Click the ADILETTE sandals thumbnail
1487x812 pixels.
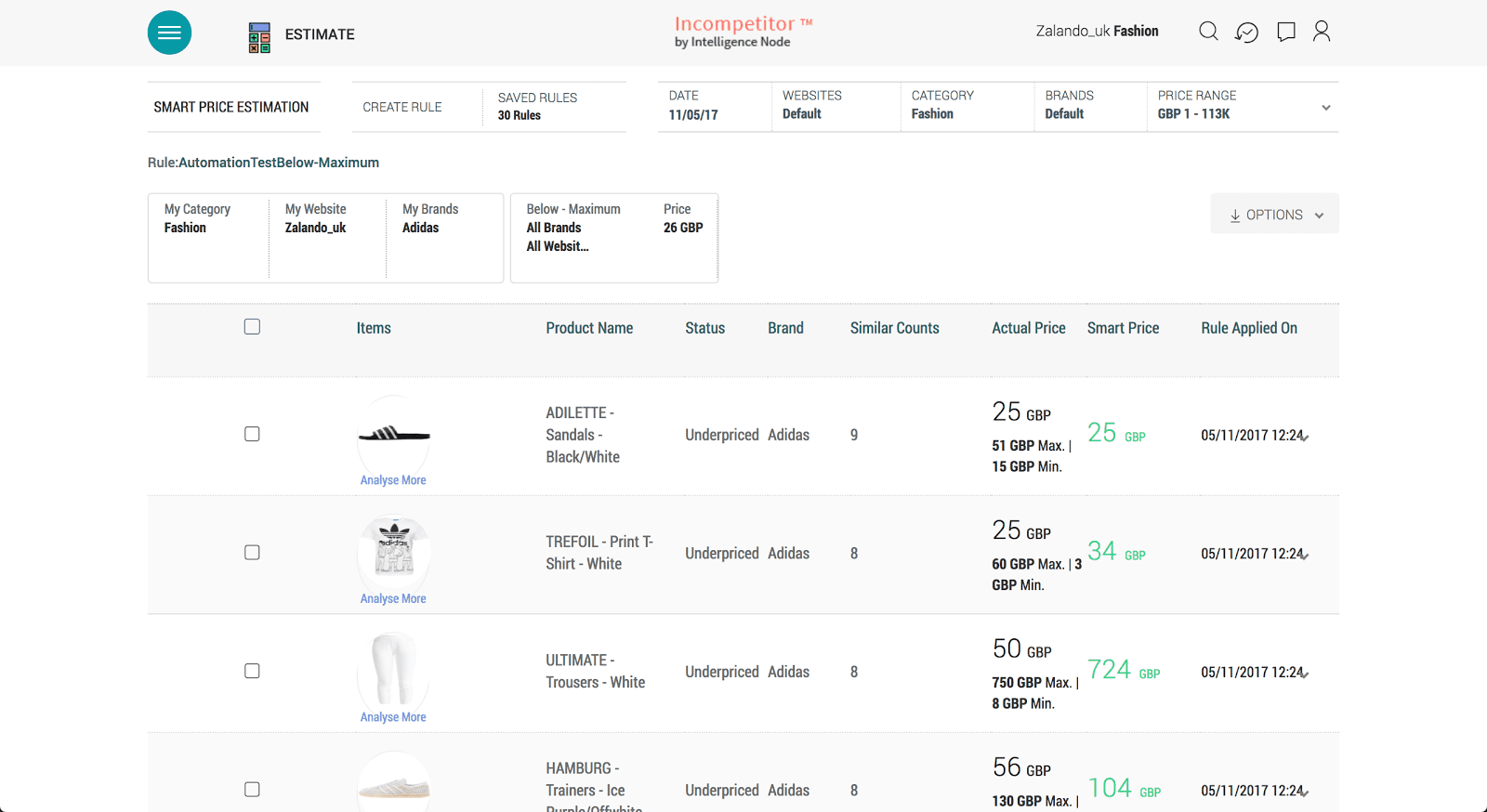tap(394, 433)
